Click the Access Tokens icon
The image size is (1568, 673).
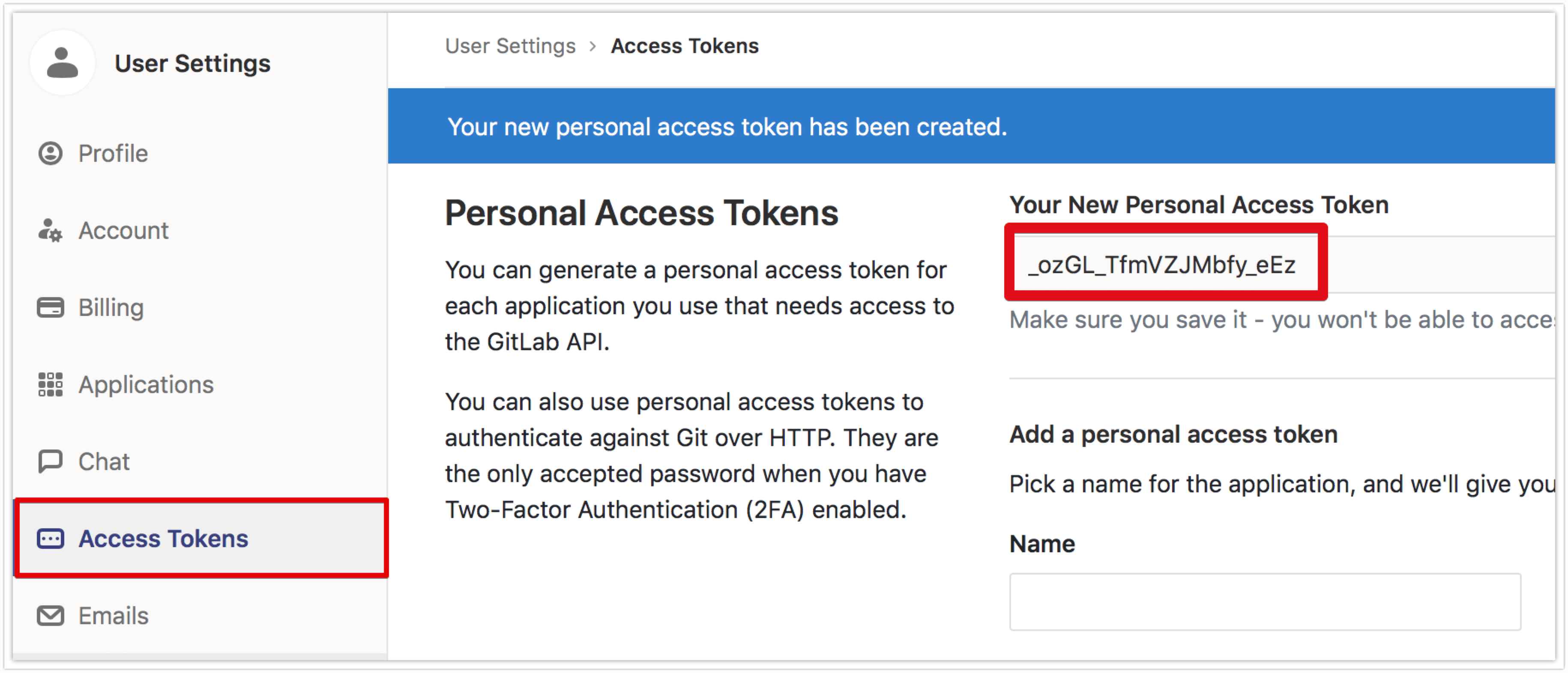point(51,539)
